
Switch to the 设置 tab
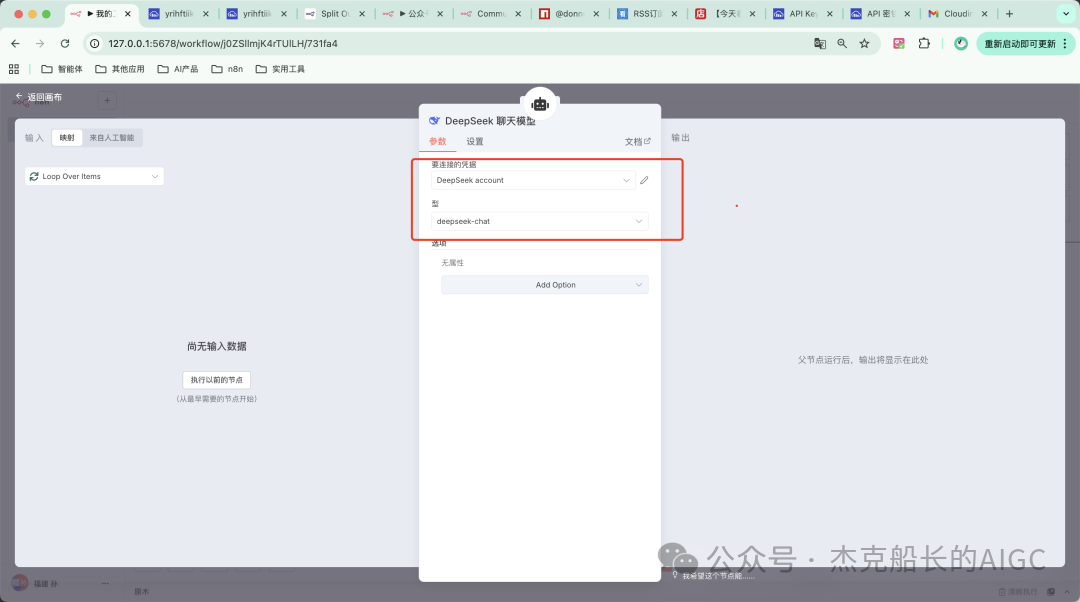coord(475,141)
